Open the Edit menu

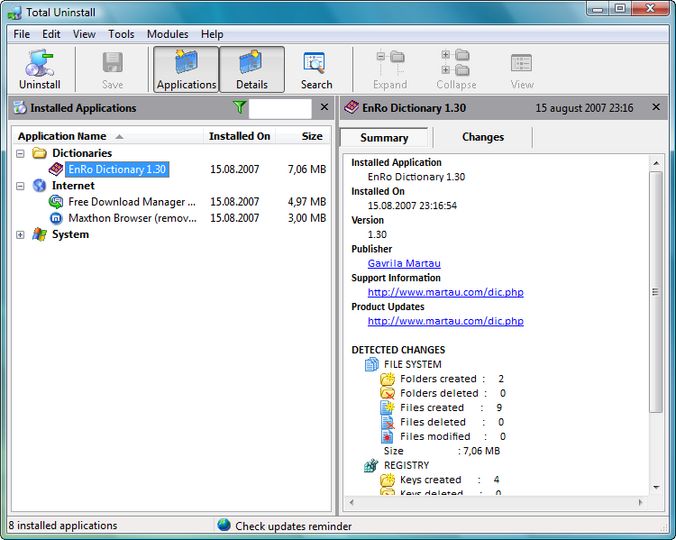click(x=51, y=34)
